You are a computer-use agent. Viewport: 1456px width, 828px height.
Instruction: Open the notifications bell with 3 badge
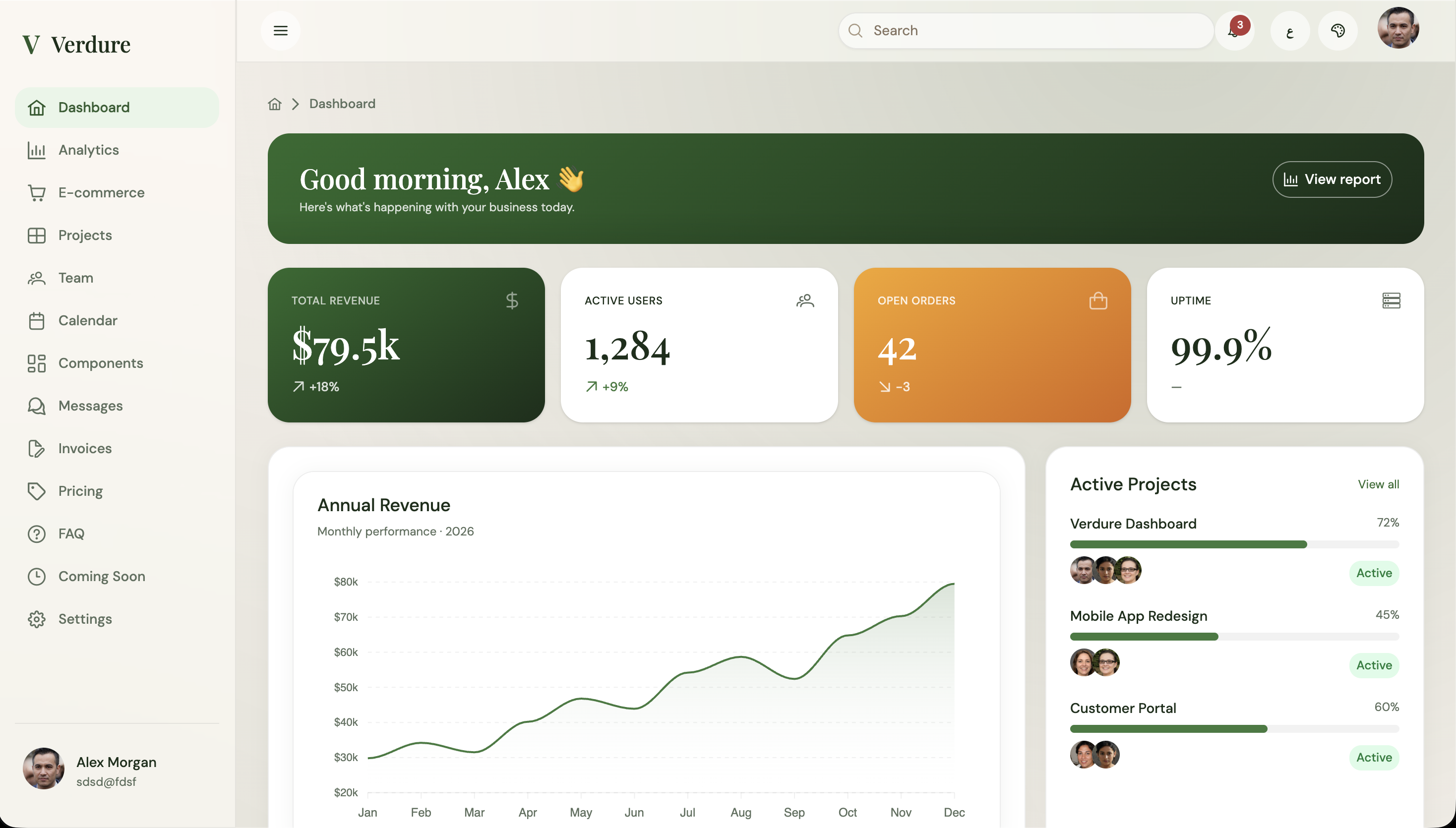(1235, 31)
